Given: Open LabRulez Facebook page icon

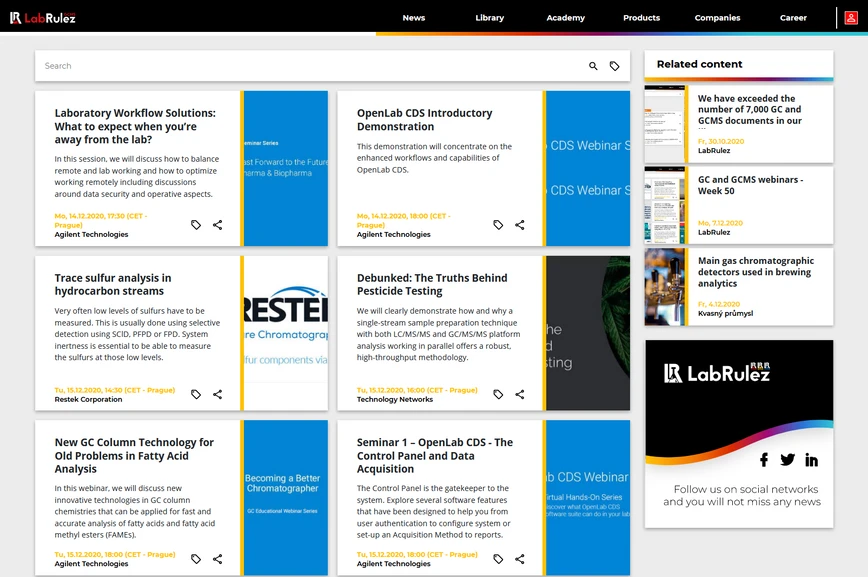Looking at the screenshot, I should coord(764,460).
